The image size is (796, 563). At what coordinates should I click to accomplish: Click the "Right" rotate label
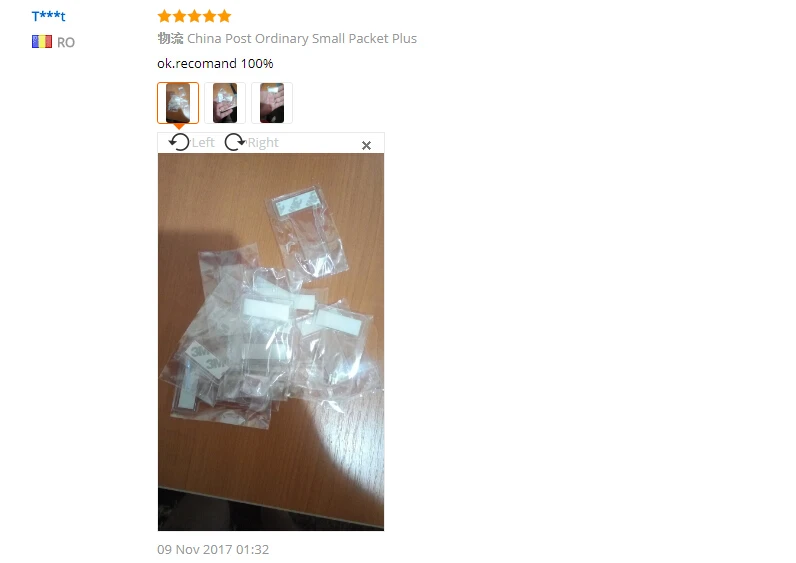coord(263,143)
